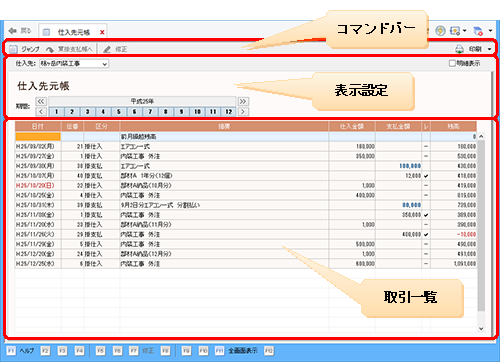500x362 pixels.
Task: Open the 仕入先 supplier combo box
Action: (74, 63)
